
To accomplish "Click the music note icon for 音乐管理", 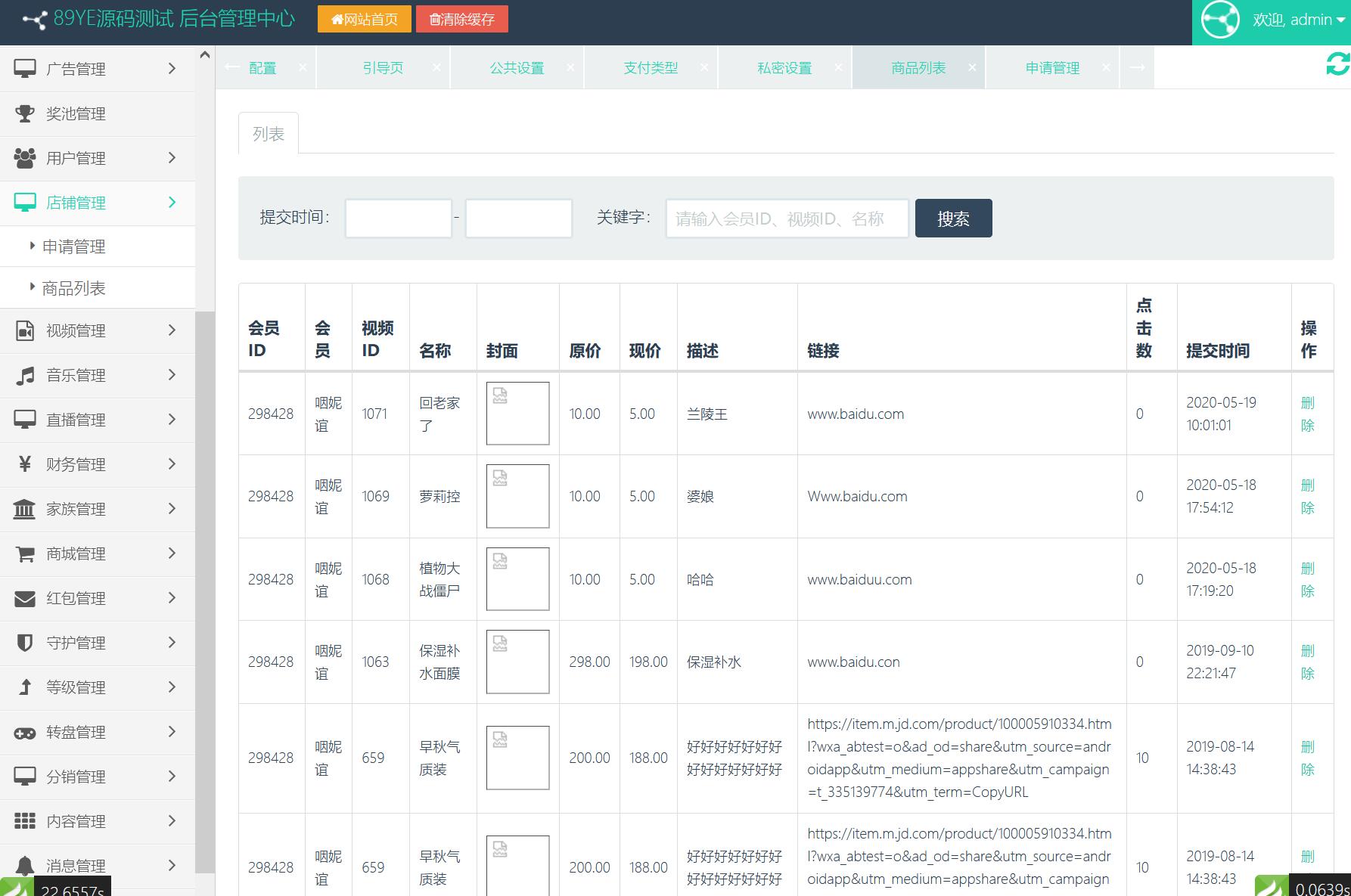I will pyautogui.click(x=25, y=376).
